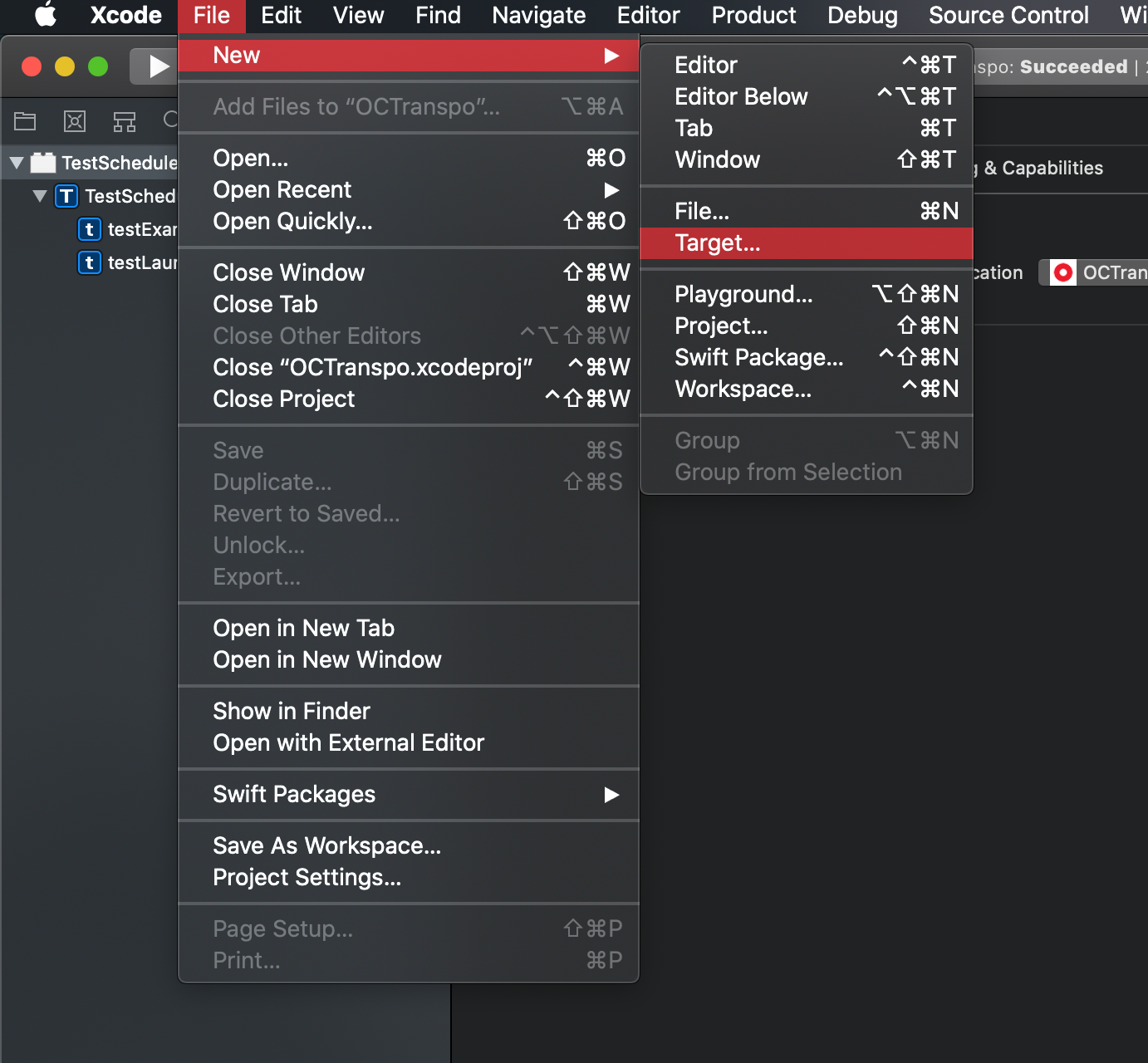Open the Project navigator folder icon

pyautogui.click(x=24, y=121)
